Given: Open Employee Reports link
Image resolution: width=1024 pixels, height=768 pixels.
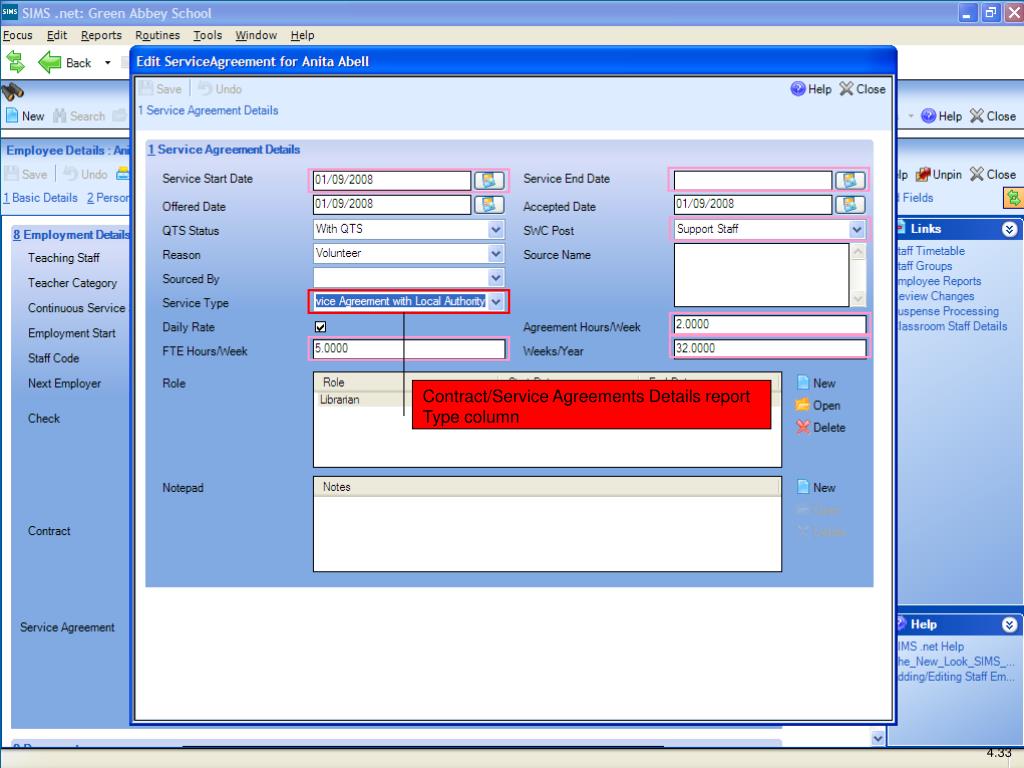Looking at the screenshot, I should click(x=939, y=281).
